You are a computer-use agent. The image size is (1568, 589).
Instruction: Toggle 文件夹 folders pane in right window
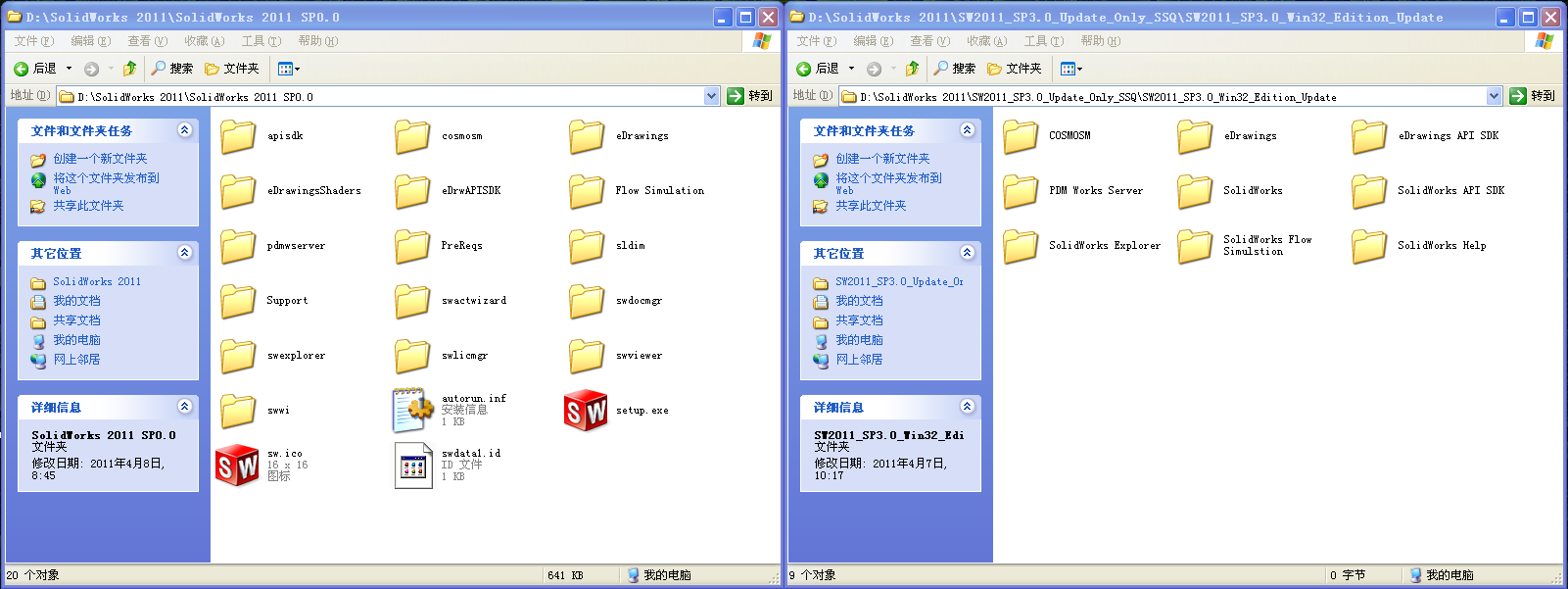(1015, 69)
